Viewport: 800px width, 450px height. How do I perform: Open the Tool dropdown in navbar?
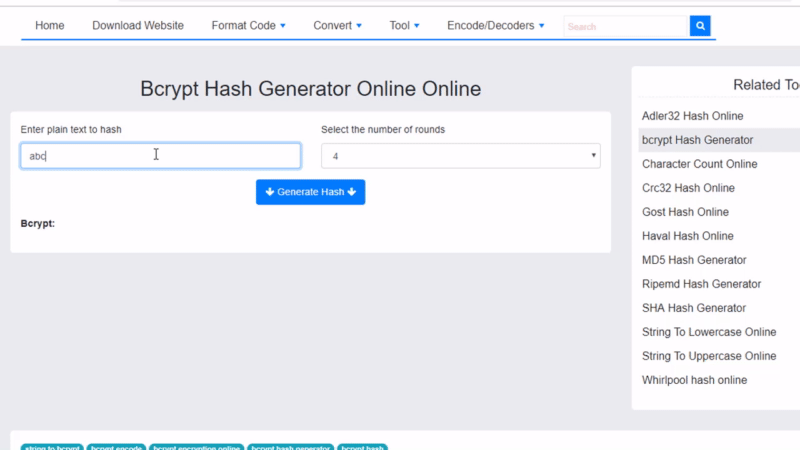click(x=404, y=26)
